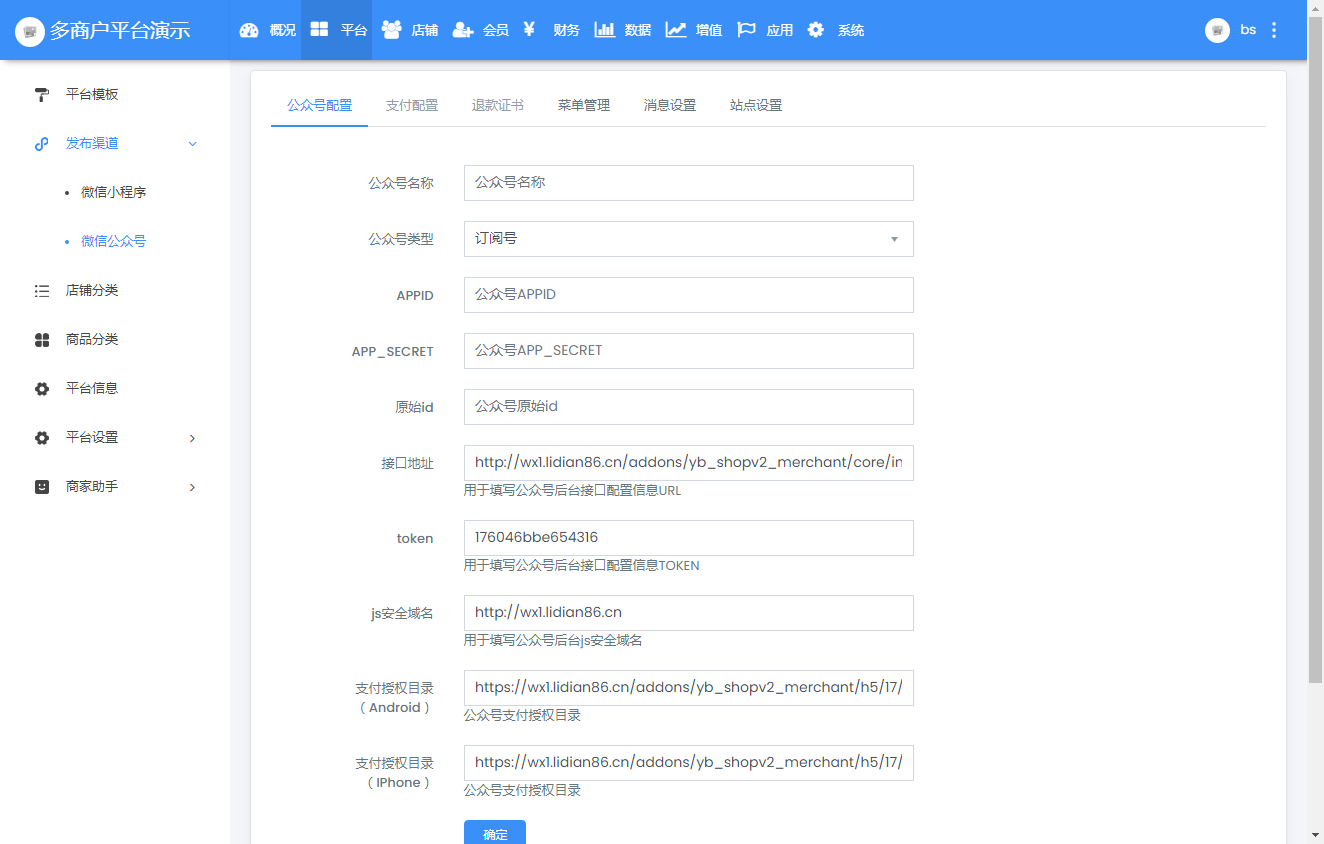Open the 会员 add-user icon
The image size is (1324, 844).
[x=462, y=30]
